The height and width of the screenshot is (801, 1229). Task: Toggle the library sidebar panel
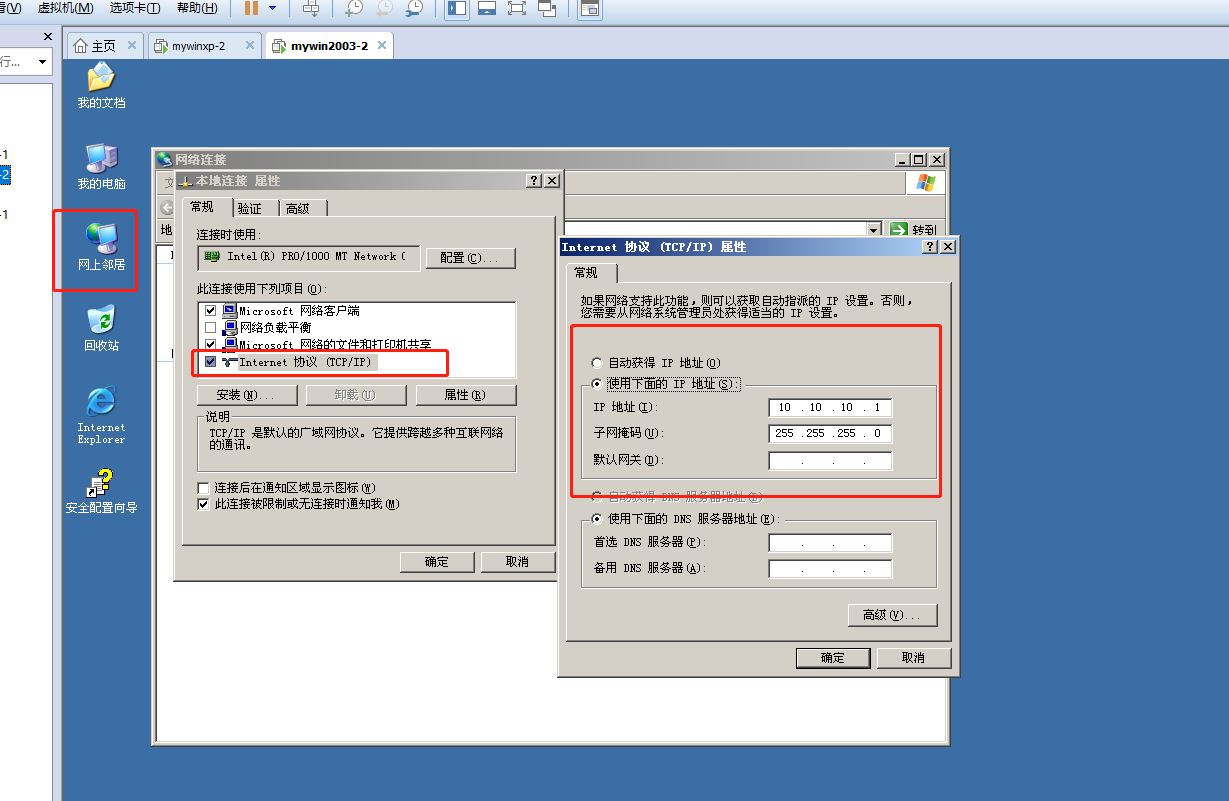(x=459, y=10)
